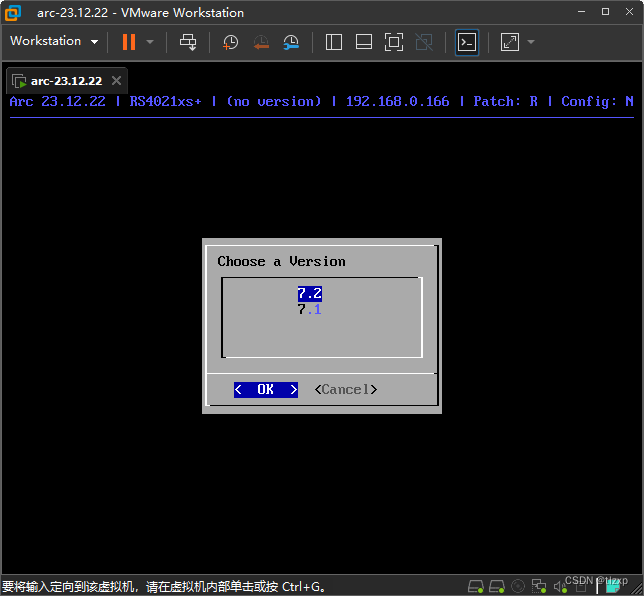Click the teal message log icon
Screen dimensions: 644x596
coord(613,586)
